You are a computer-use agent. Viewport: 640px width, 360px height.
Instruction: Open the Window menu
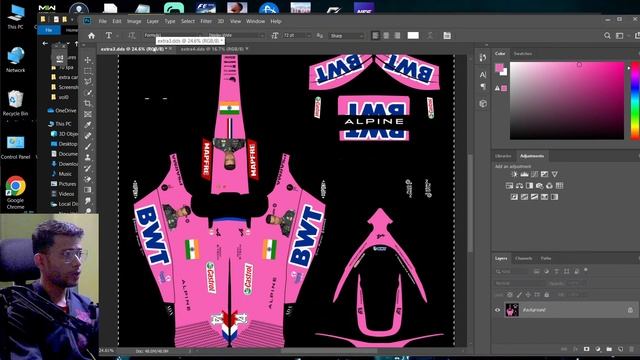[256, 21]
